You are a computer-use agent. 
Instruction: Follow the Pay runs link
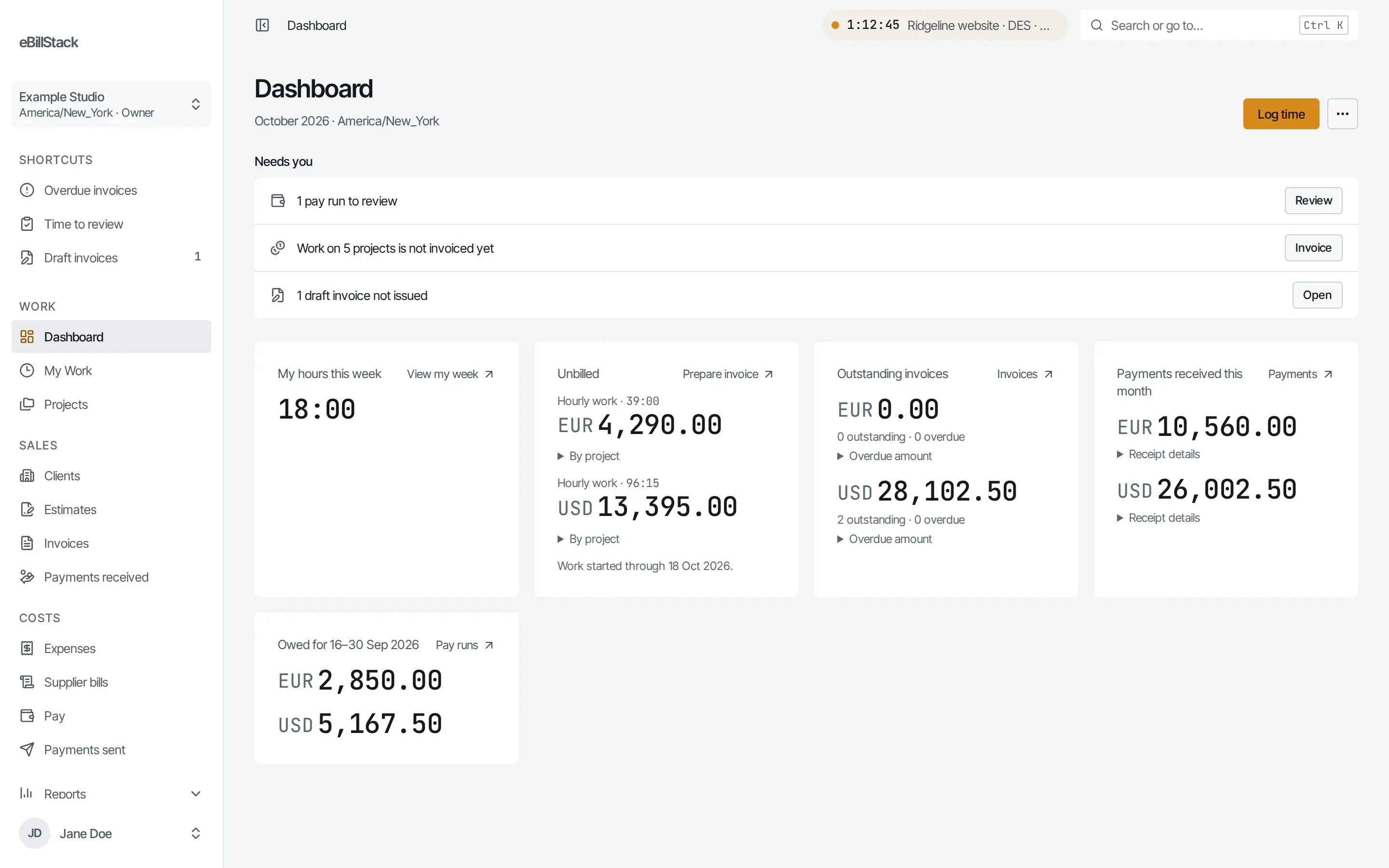tap(464, 645)
